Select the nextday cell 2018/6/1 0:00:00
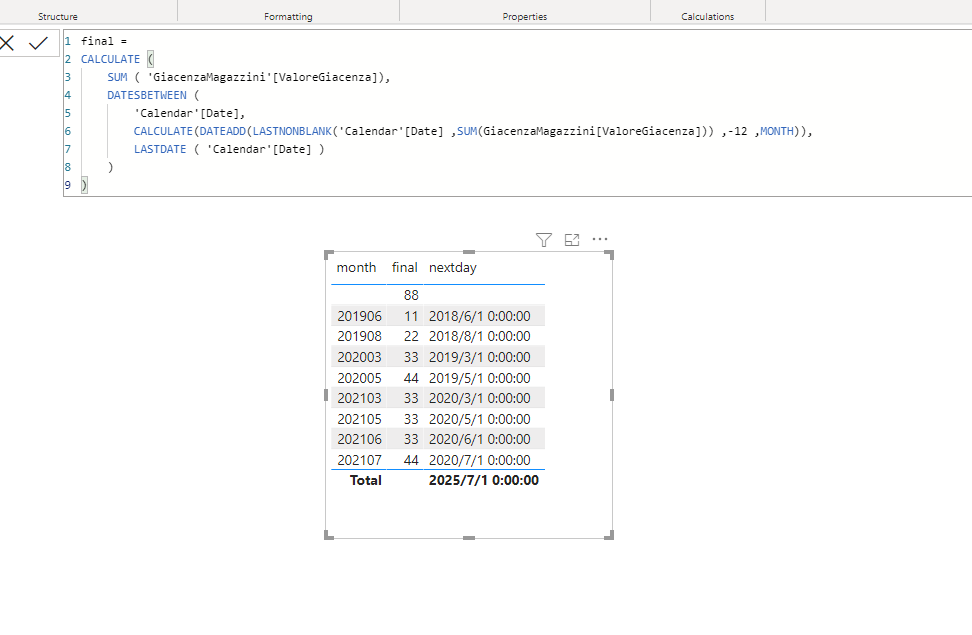Screen dimensions: 972x635 pyautogui.click(x=480, y=316)
